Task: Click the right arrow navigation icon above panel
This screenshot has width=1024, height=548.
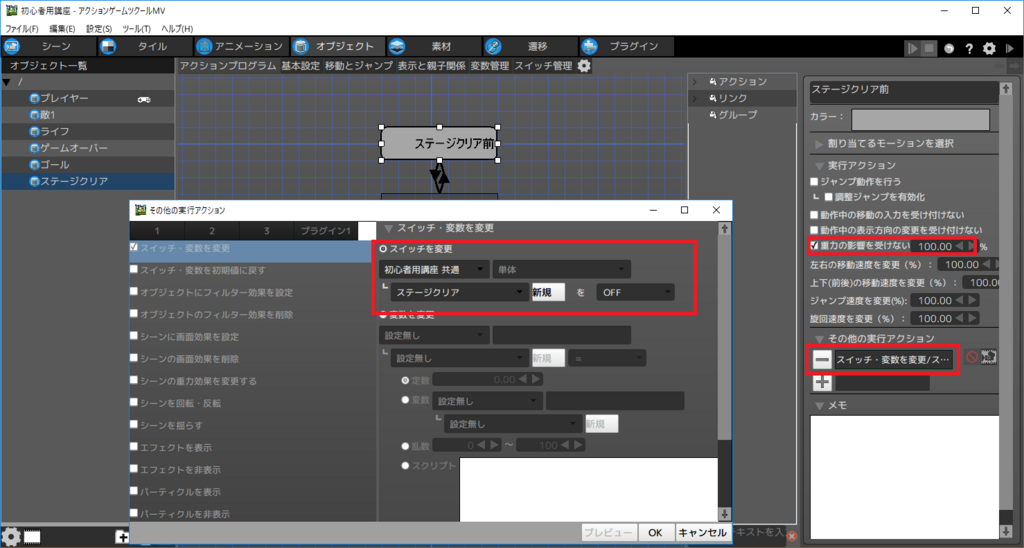Action: [x=1016, y=66]
